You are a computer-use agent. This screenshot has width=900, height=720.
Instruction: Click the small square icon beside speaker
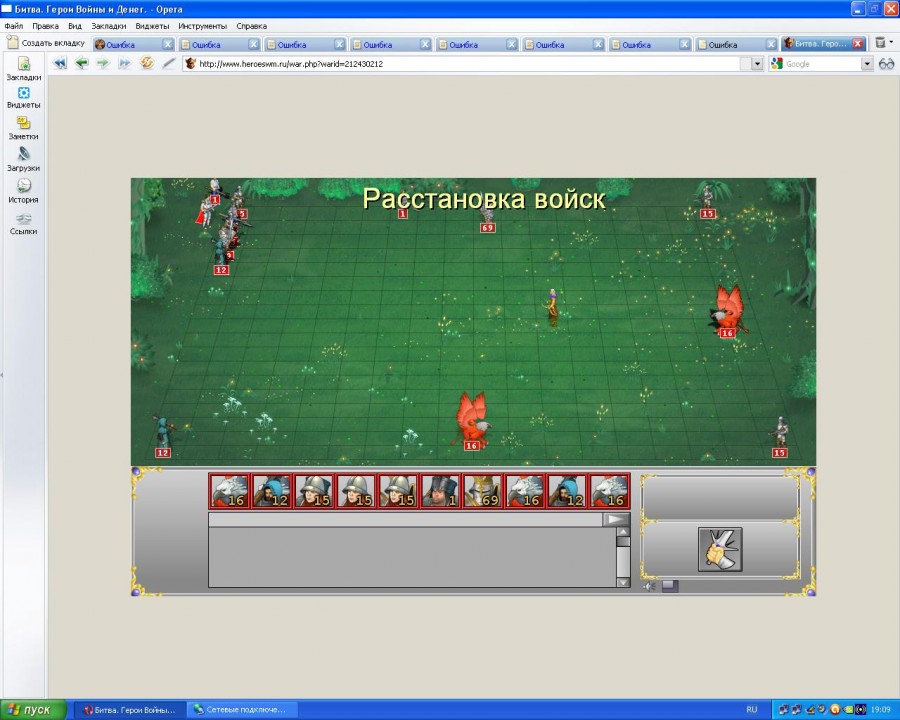click(669, 586)
